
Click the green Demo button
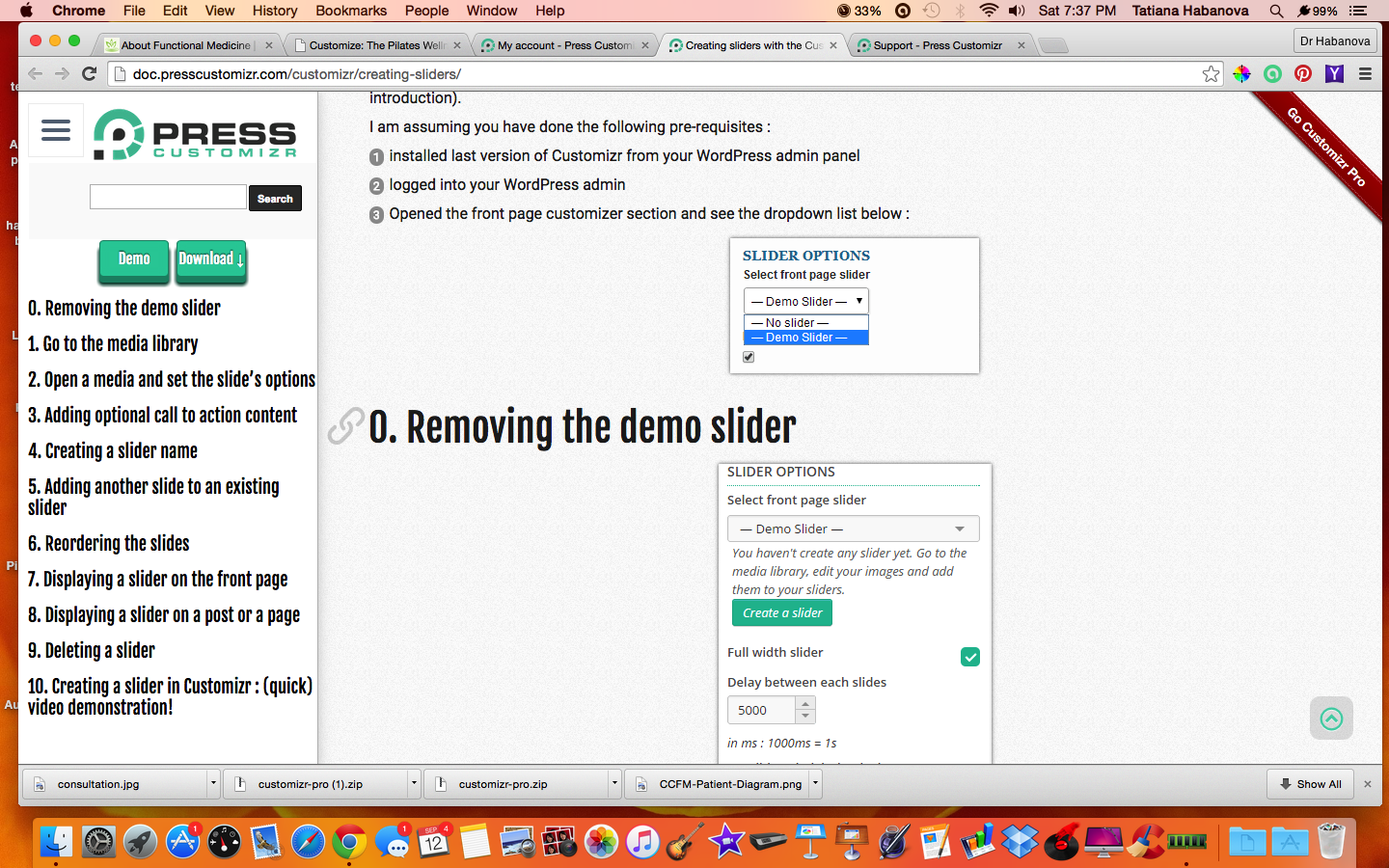point(134,259)
